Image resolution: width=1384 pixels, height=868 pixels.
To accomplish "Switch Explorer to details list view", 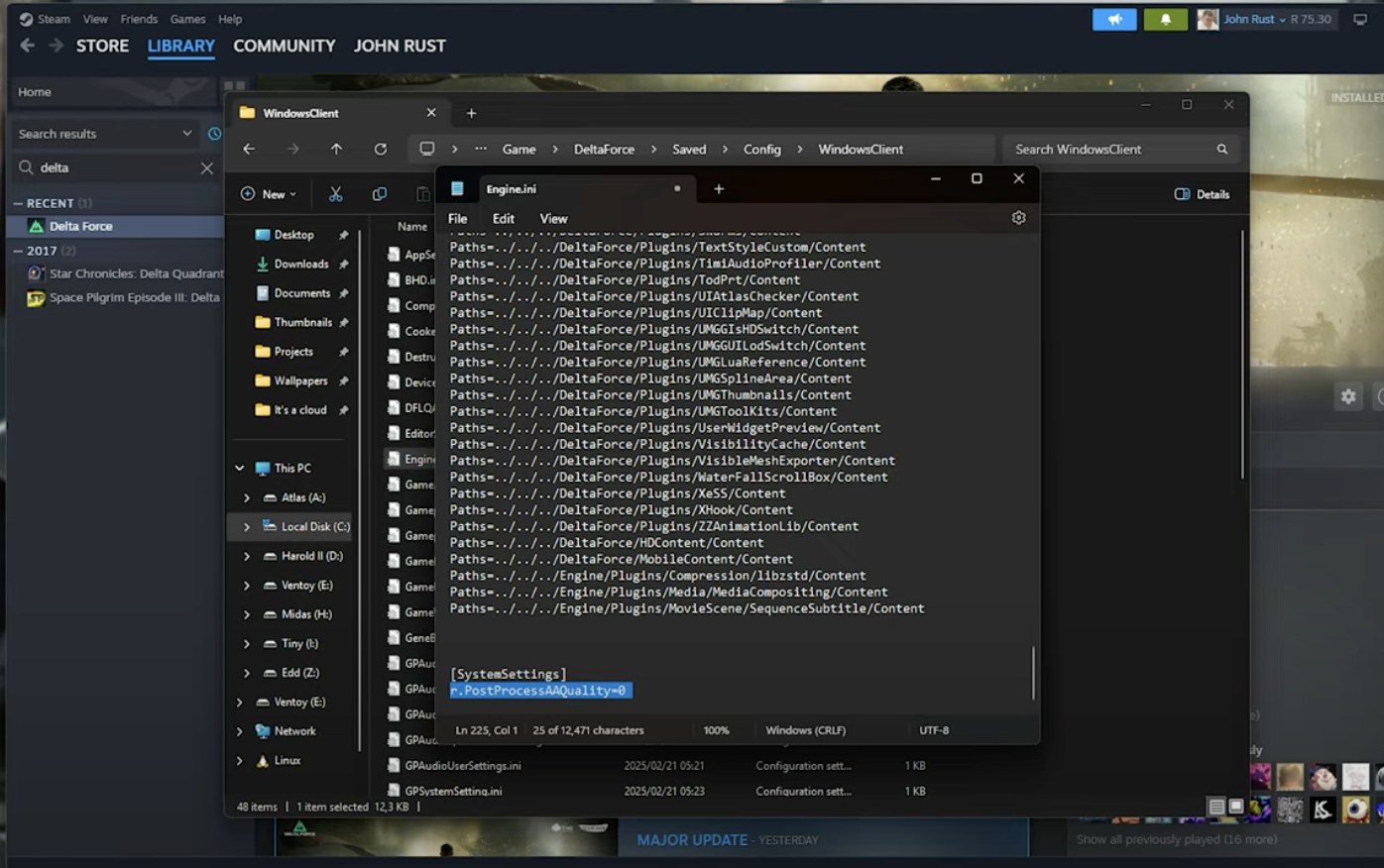I will (x=1216, y=807).
